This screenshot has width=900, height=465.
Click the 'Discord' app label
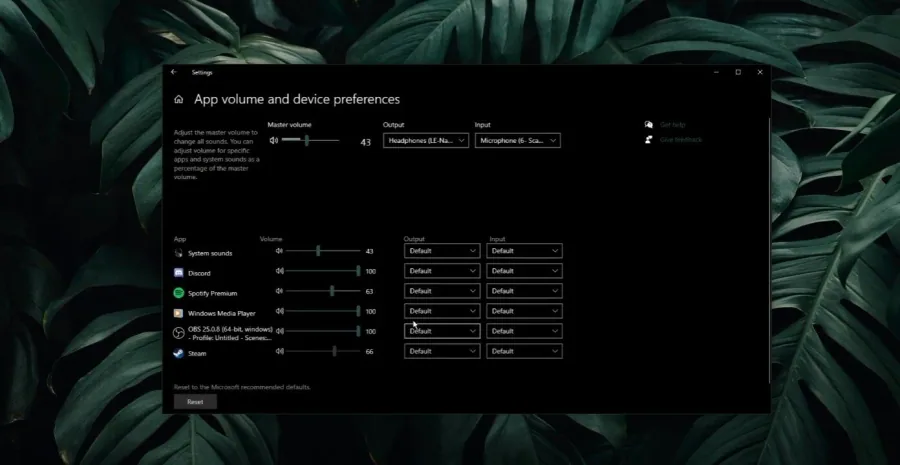pyautogui.click(x=199, y=273)
